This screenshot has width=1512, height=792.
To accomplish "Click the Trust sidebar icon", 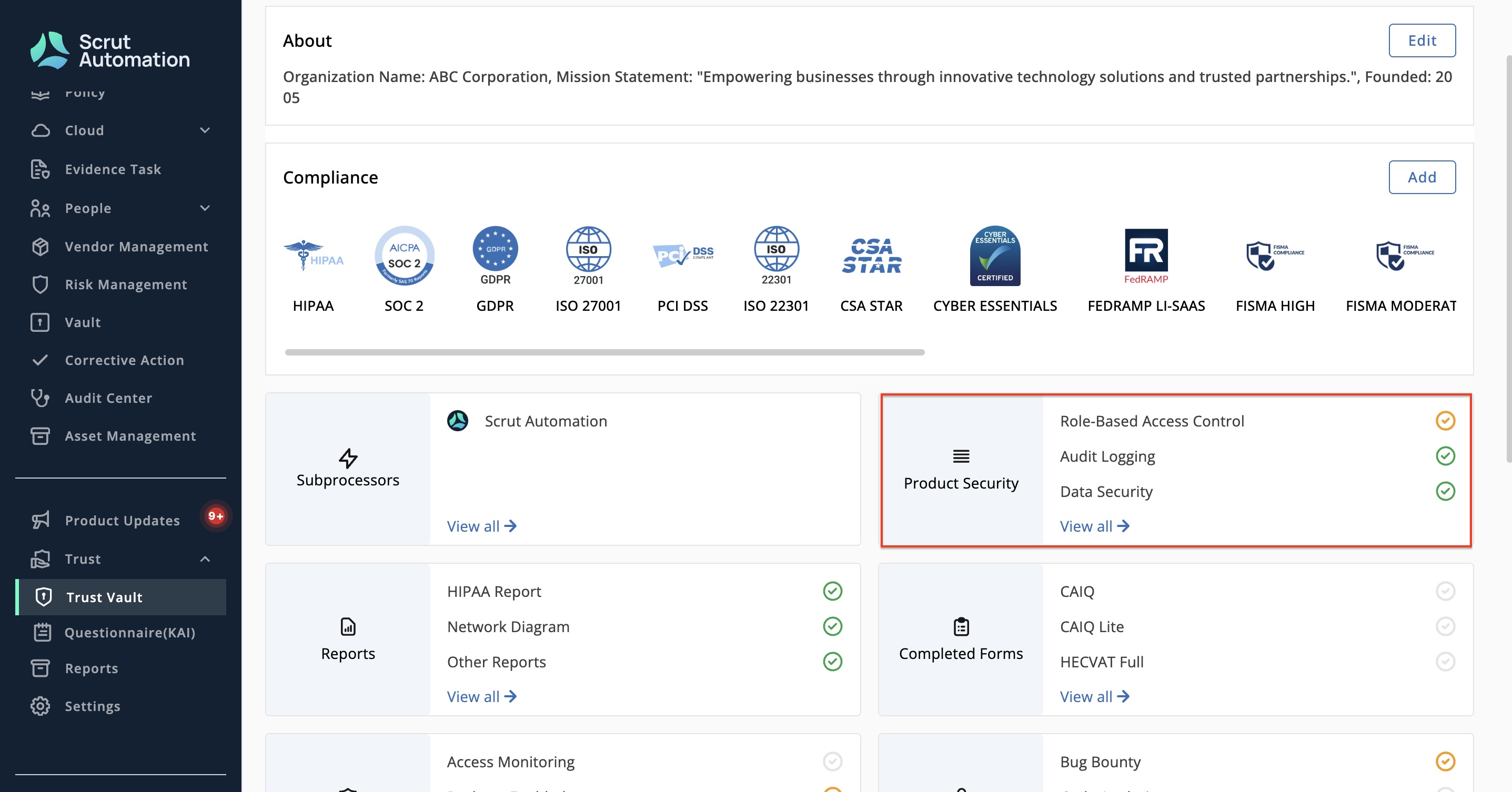I will (x=40, y=559).
